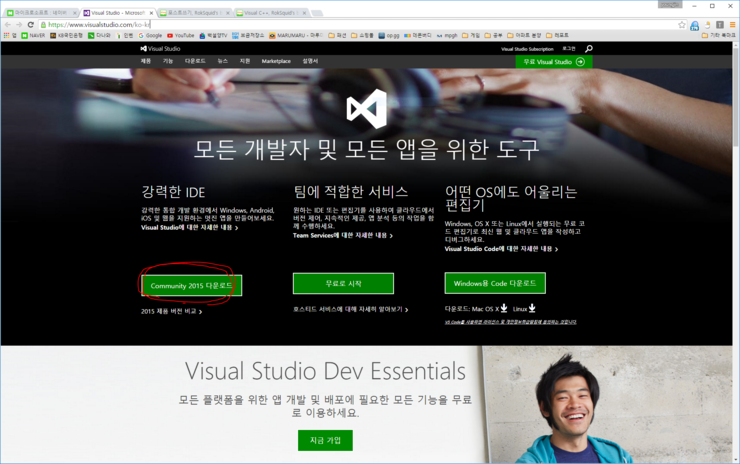740x464 pixels.
Task: Switch to the first 마이크로소프트 네이버 tab
Action: coord(40,13)
